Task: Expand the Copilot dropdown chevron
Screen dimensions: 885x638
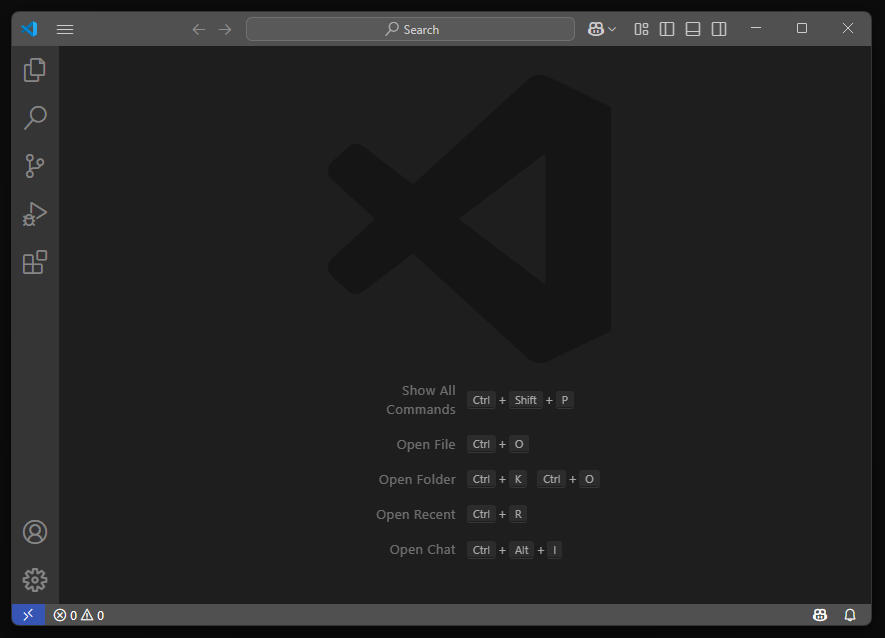Action: pyautogui.click(x=612, y=29)
